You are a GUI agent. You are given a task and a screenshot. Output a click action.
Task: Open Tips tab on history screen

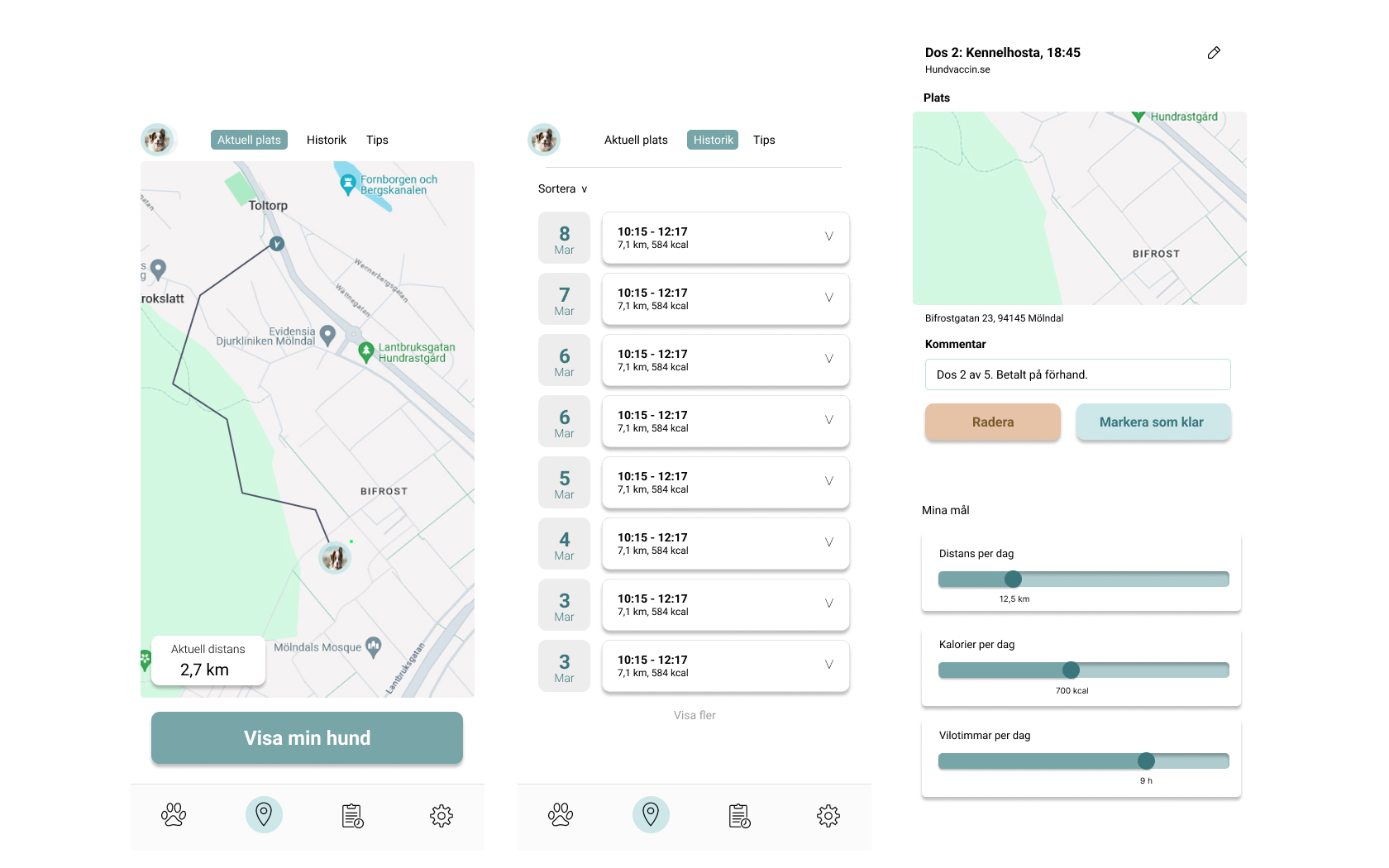coord(764,140)
